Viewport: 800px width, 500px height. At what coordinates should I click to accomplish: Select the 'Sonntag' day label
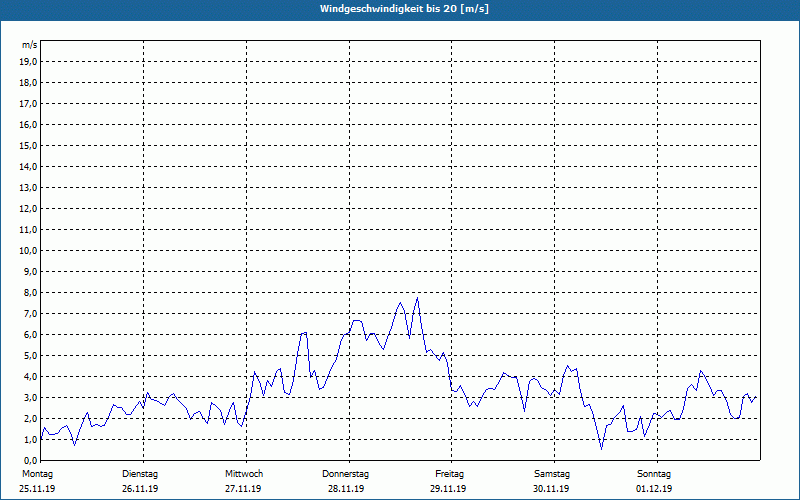click(x=654, y=474)
